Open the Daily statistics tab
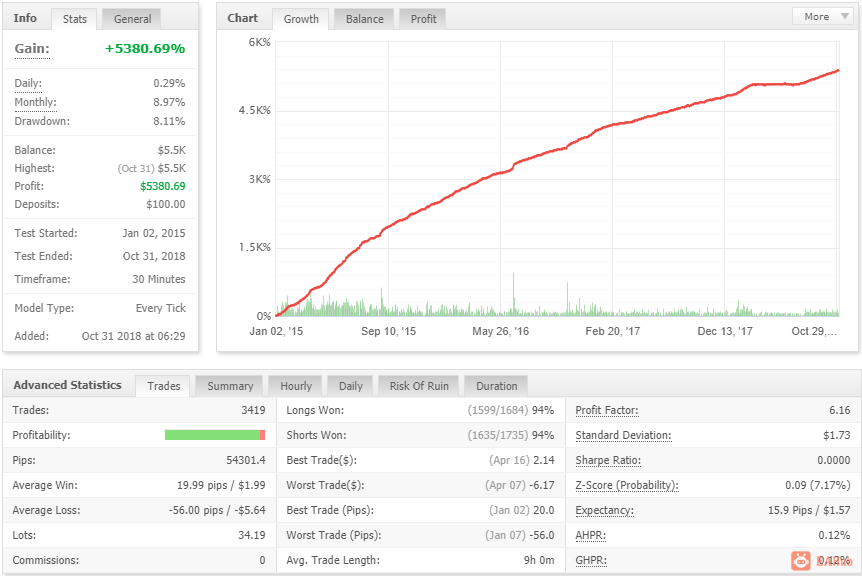Viewport: 862px width, 576px height. 351,386
